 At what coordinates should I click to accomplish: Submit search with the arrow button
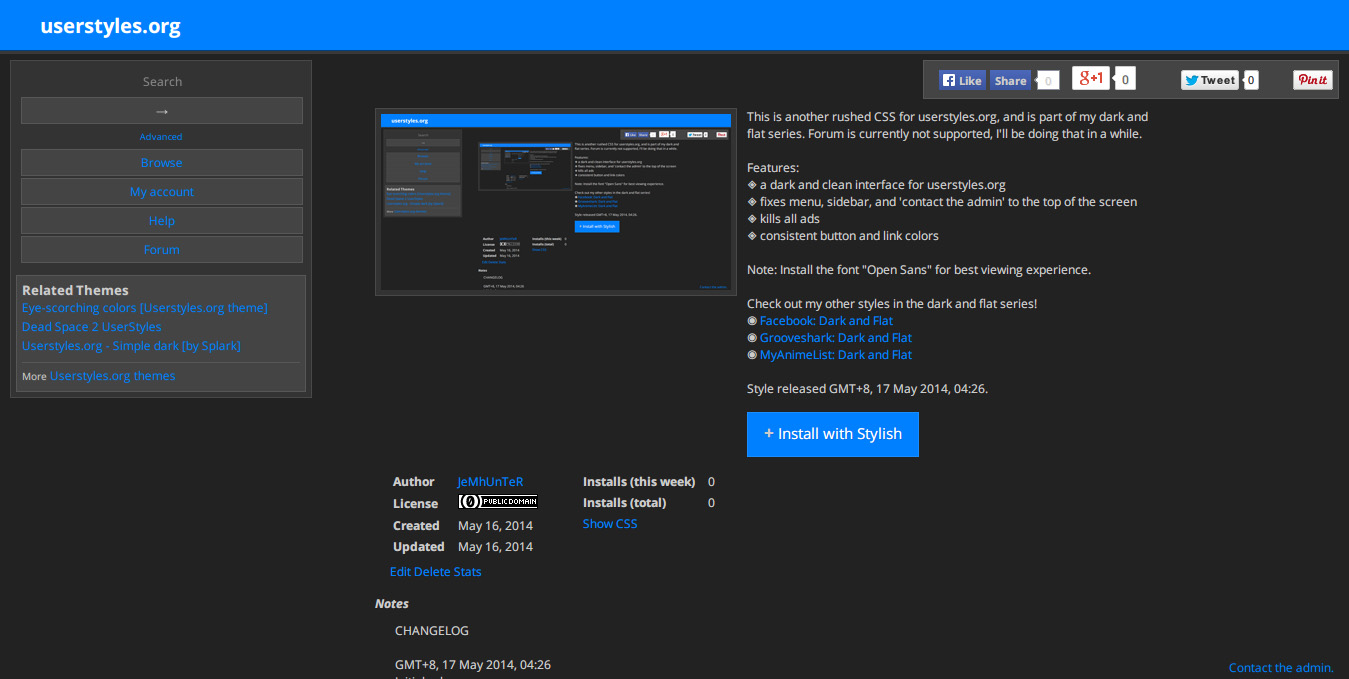162,111
